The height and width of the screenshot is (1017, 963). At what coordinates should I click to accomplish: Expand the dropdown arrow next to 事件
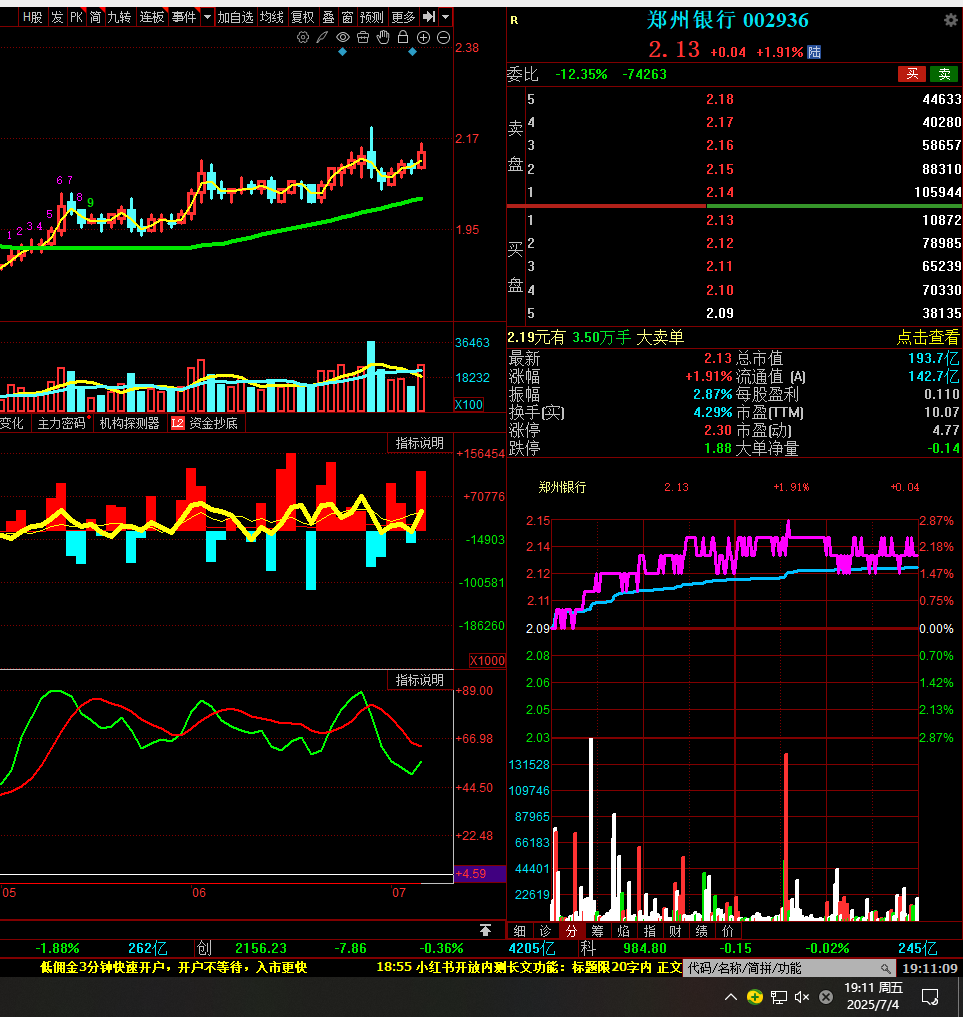(207, 17)
